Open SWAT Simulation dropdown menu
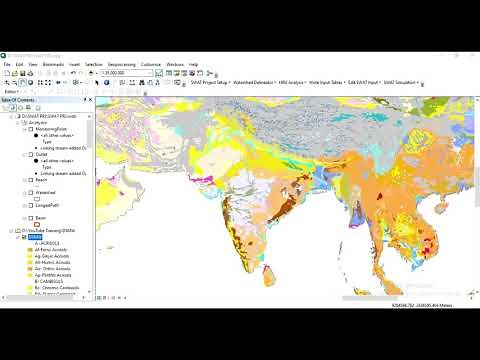 pos(401,82)
